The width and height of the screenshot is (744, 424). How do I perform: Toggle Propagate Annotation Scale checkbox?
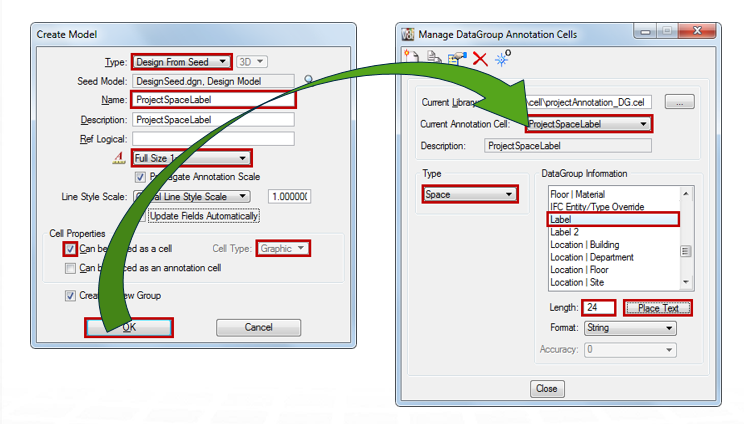(140, 177)
